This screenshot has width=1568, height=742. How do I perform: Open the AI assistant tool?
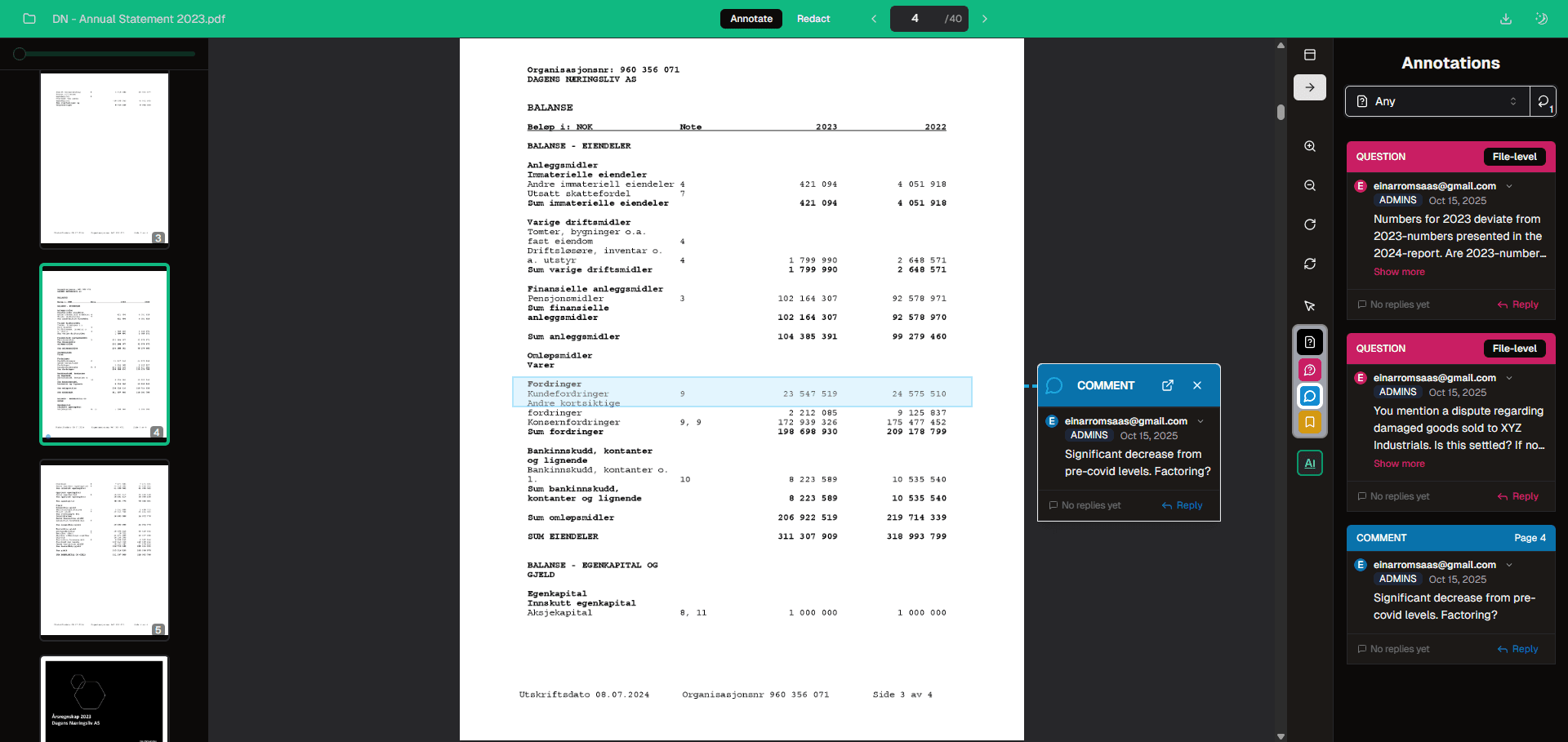(x=1310, y=463)
